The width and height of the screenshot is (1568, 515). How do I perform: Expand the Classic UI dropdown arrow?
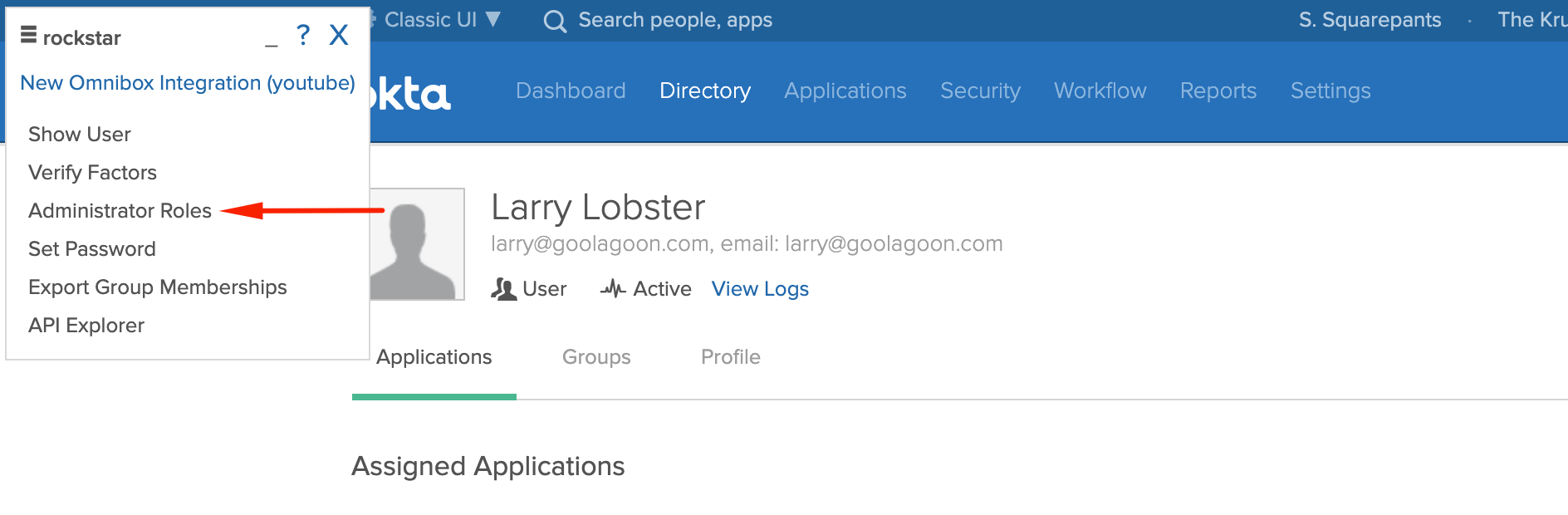point(493,19)
